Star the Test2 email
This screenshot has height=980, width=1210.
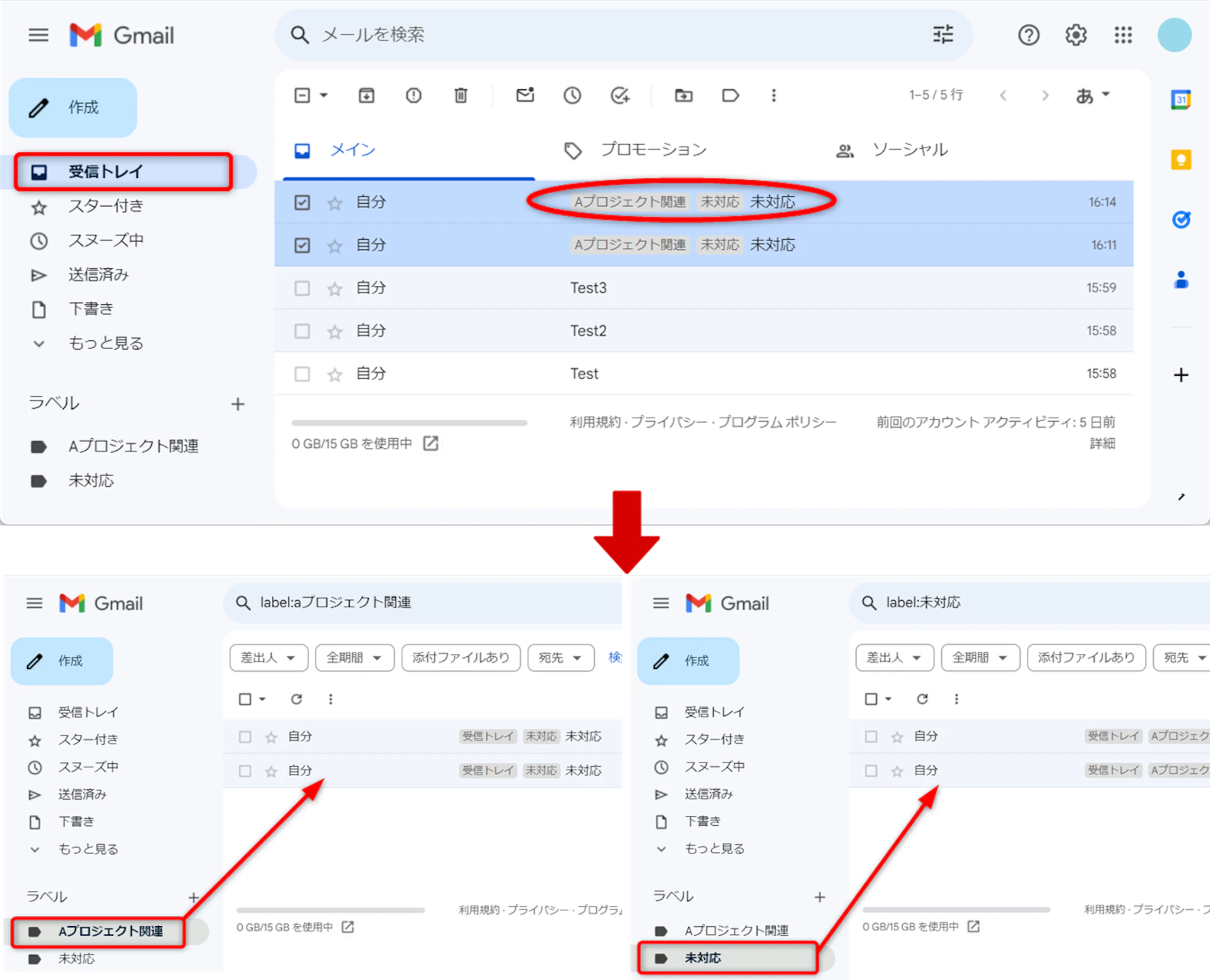(x=335, y=331)
